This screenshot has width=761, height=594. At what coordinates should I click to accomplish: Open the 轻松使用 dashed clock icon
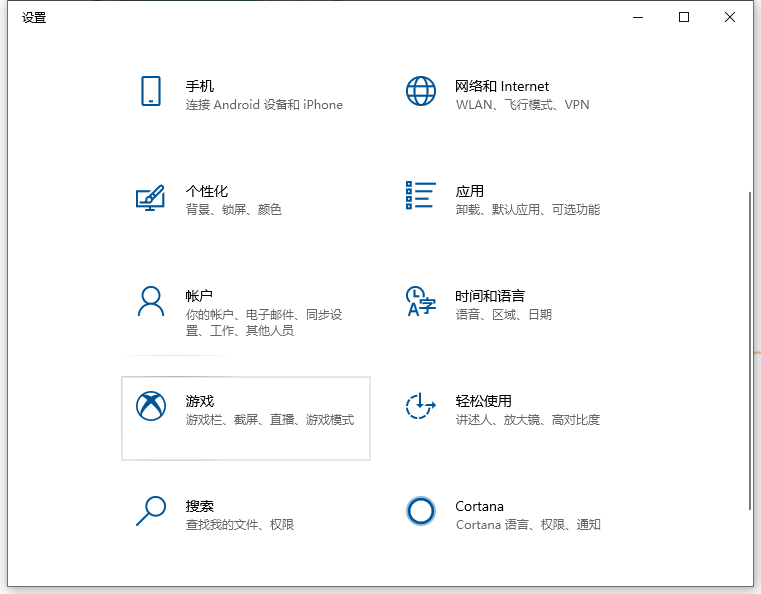[421, 406]
